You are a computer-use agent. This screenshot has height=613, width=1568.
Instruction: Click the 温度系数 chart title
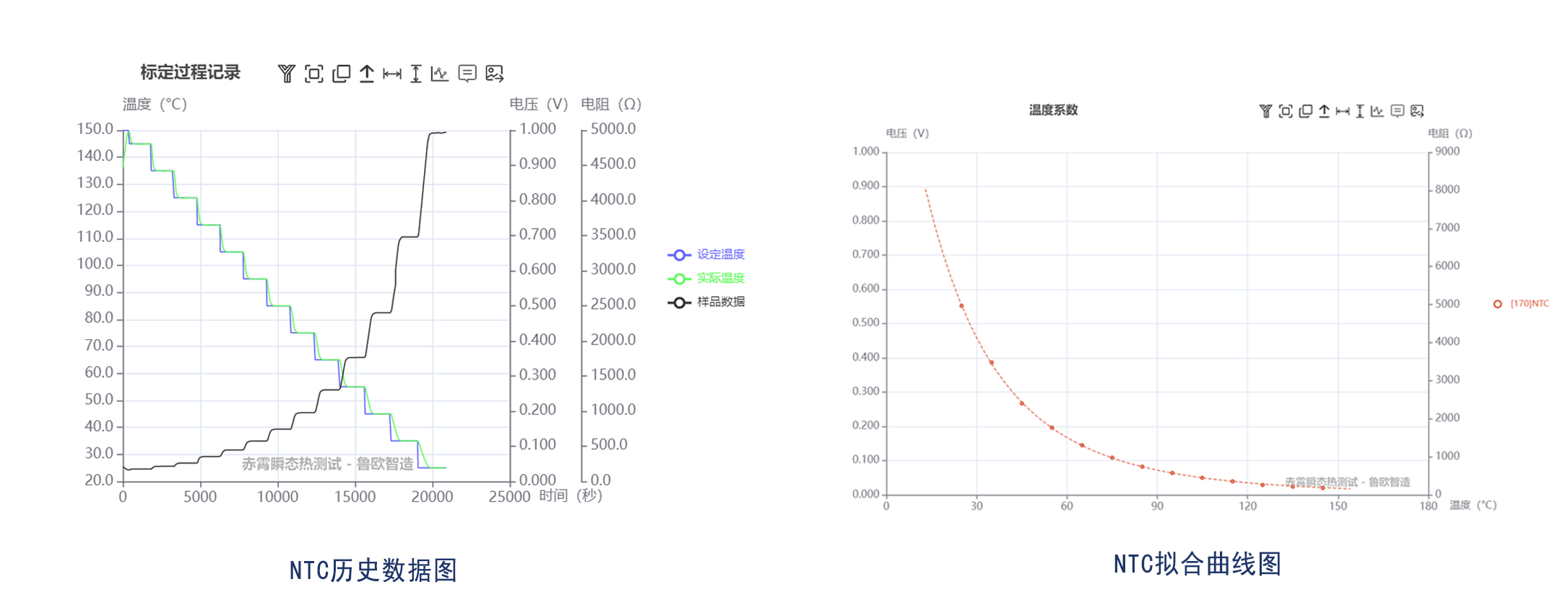pos(1053,110)
